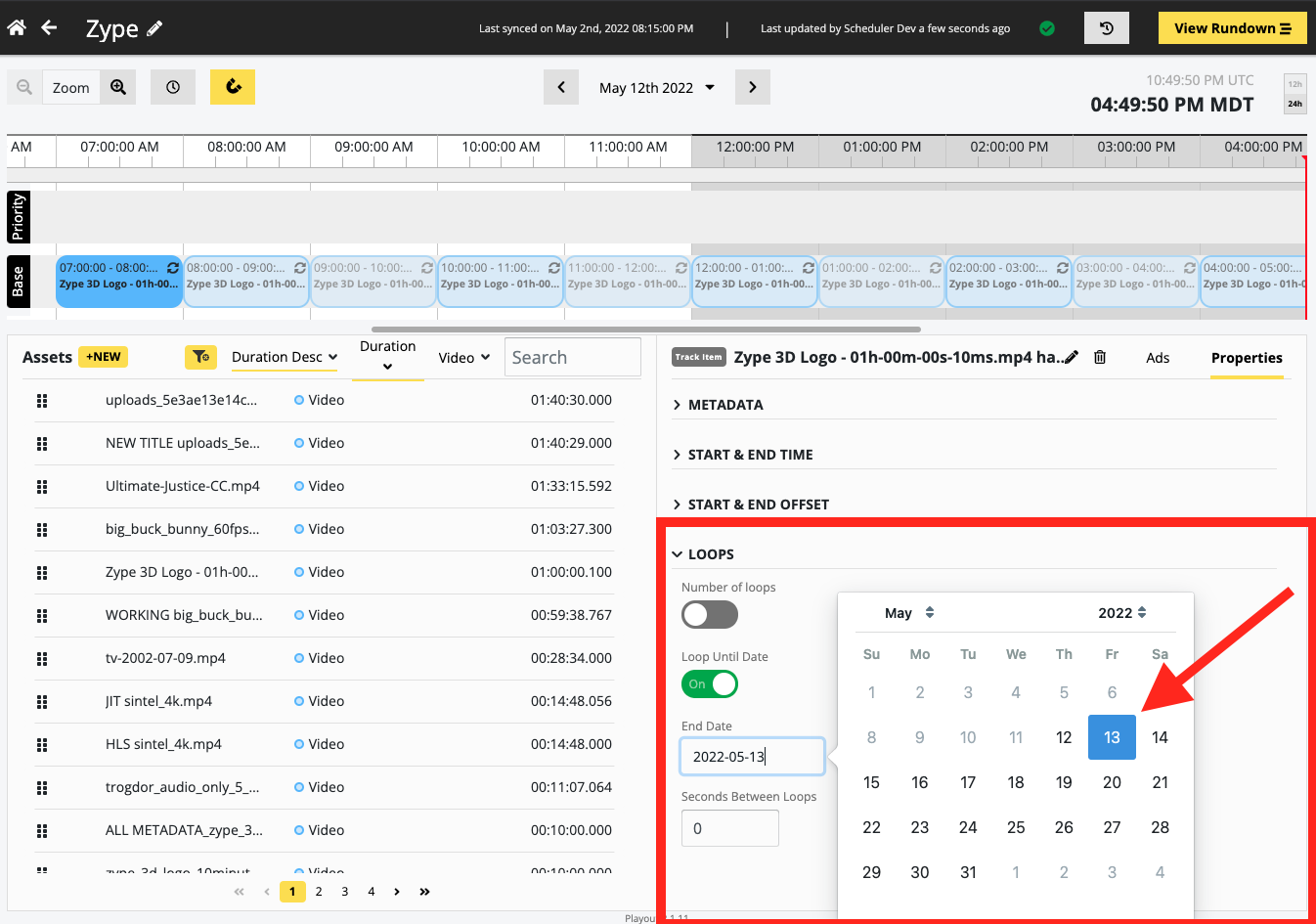Select May 13 highlighted date
The image size is (1316, 924).
coord(1112,737)
